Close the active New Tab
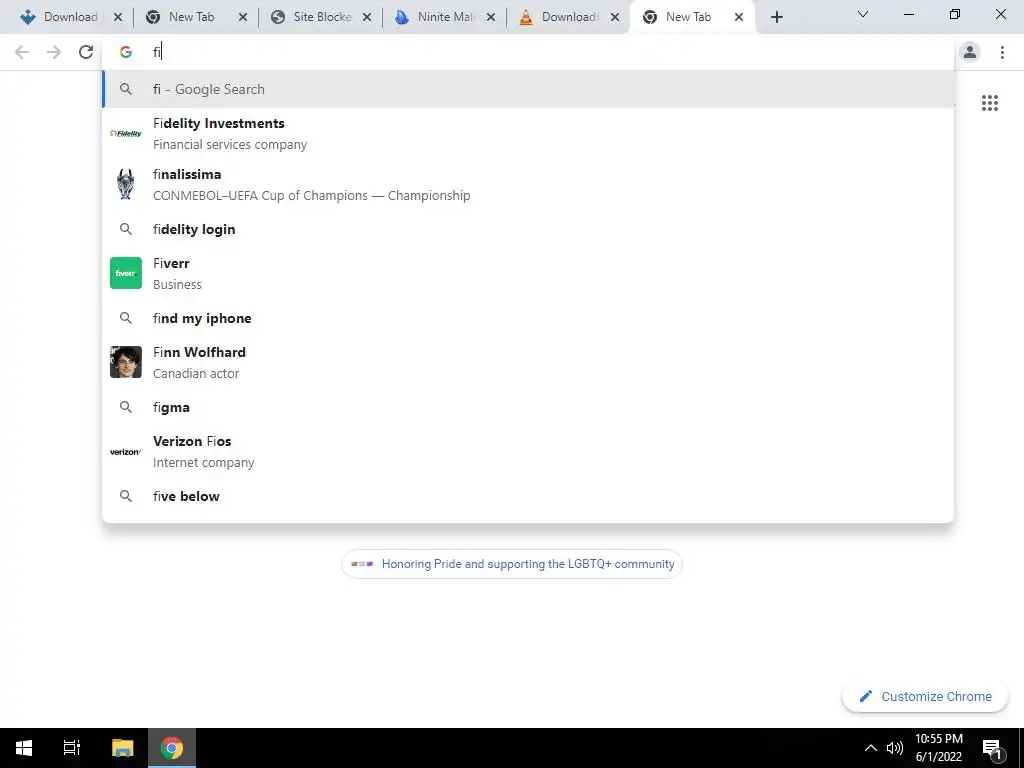 coord(739,18)
